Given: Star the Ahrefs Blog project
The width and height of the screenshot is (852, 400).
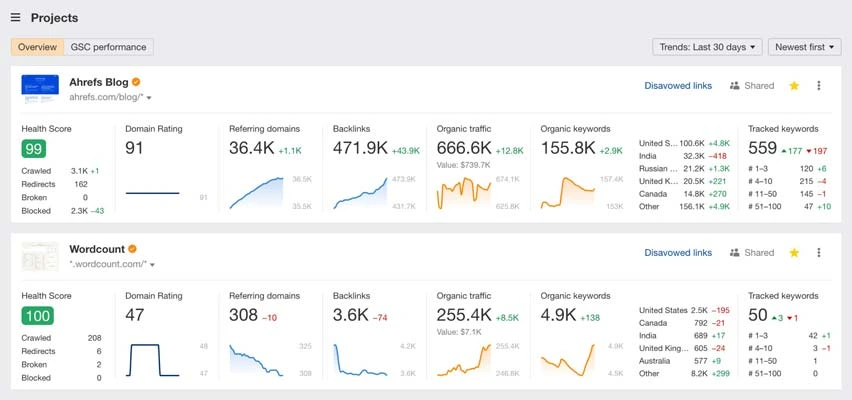Looking at the screenshot, I should (794, 86).
